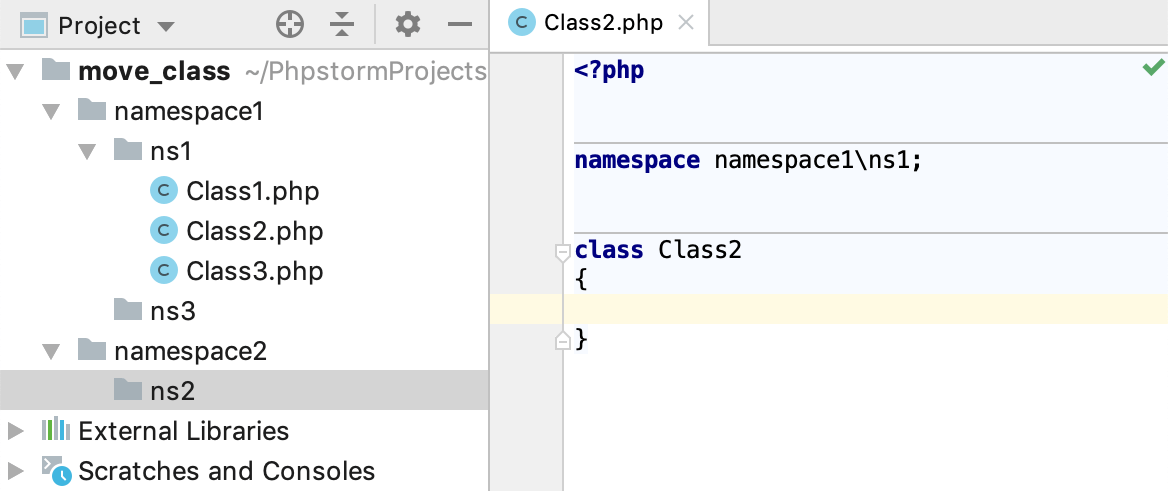Select the ns3 folder
This screenshot has width=1168, height=491.
coord(171,311)
